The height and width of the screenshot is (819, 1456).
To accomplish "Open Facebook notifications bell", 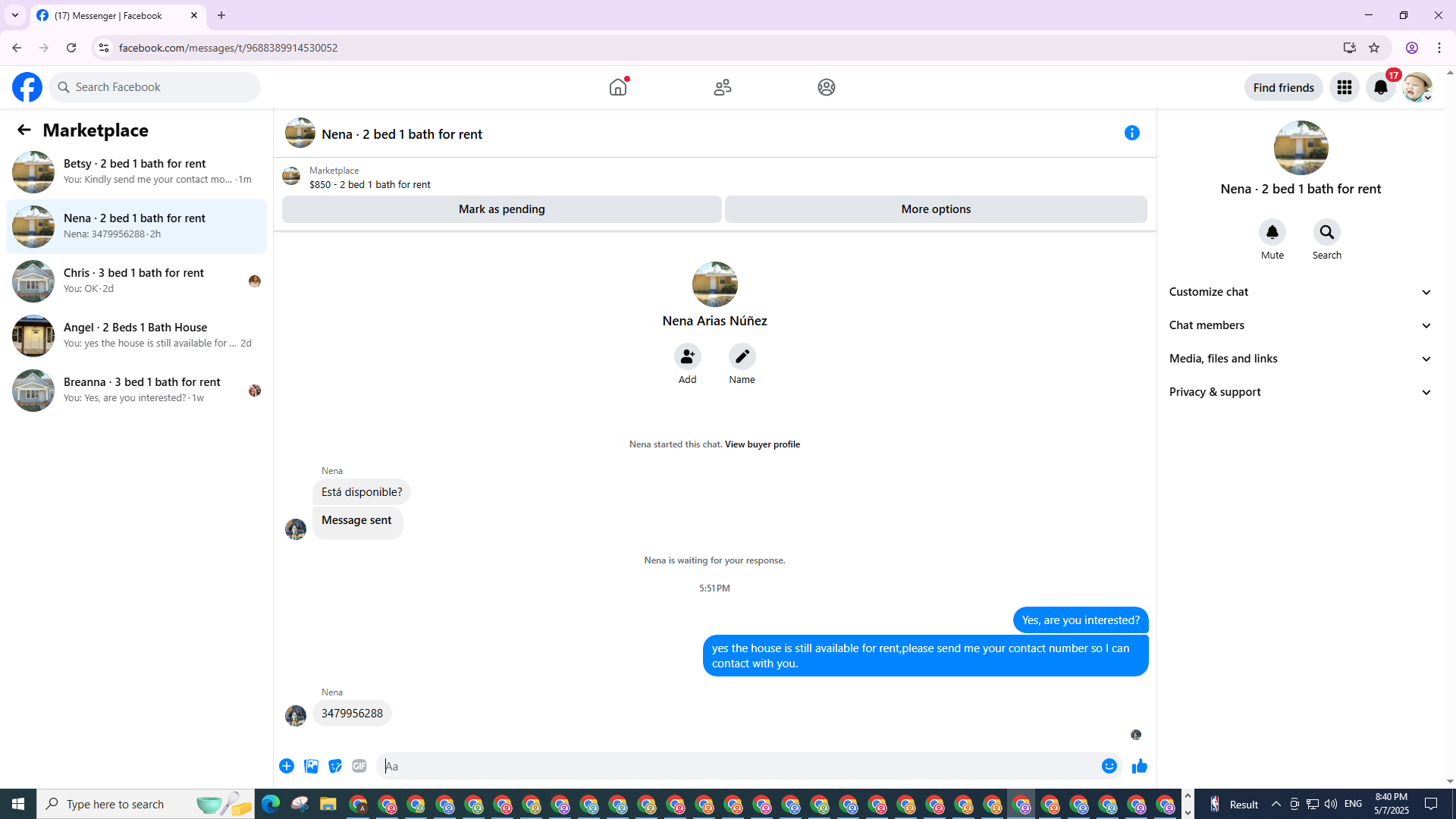I will click(1380, 87).
